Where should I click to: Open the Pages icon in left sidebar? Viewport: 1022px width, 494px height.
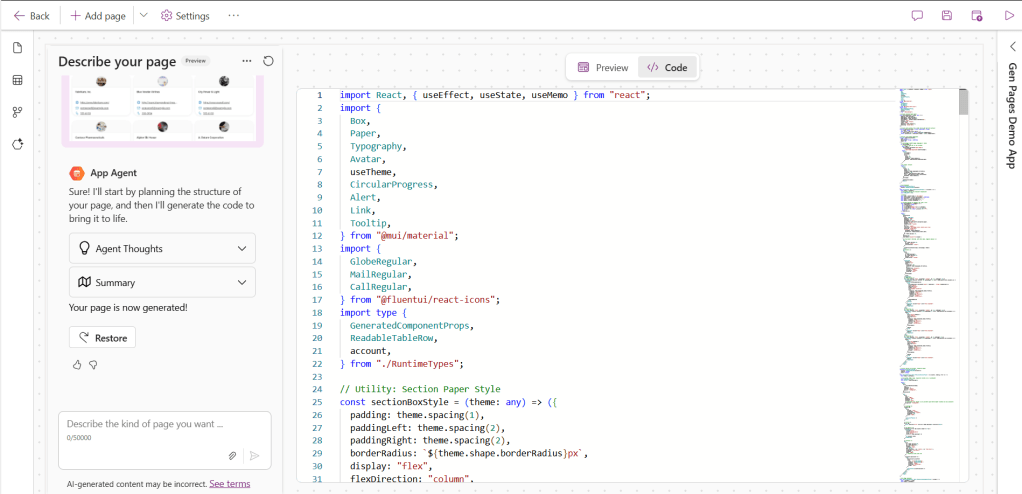point(17,49)
